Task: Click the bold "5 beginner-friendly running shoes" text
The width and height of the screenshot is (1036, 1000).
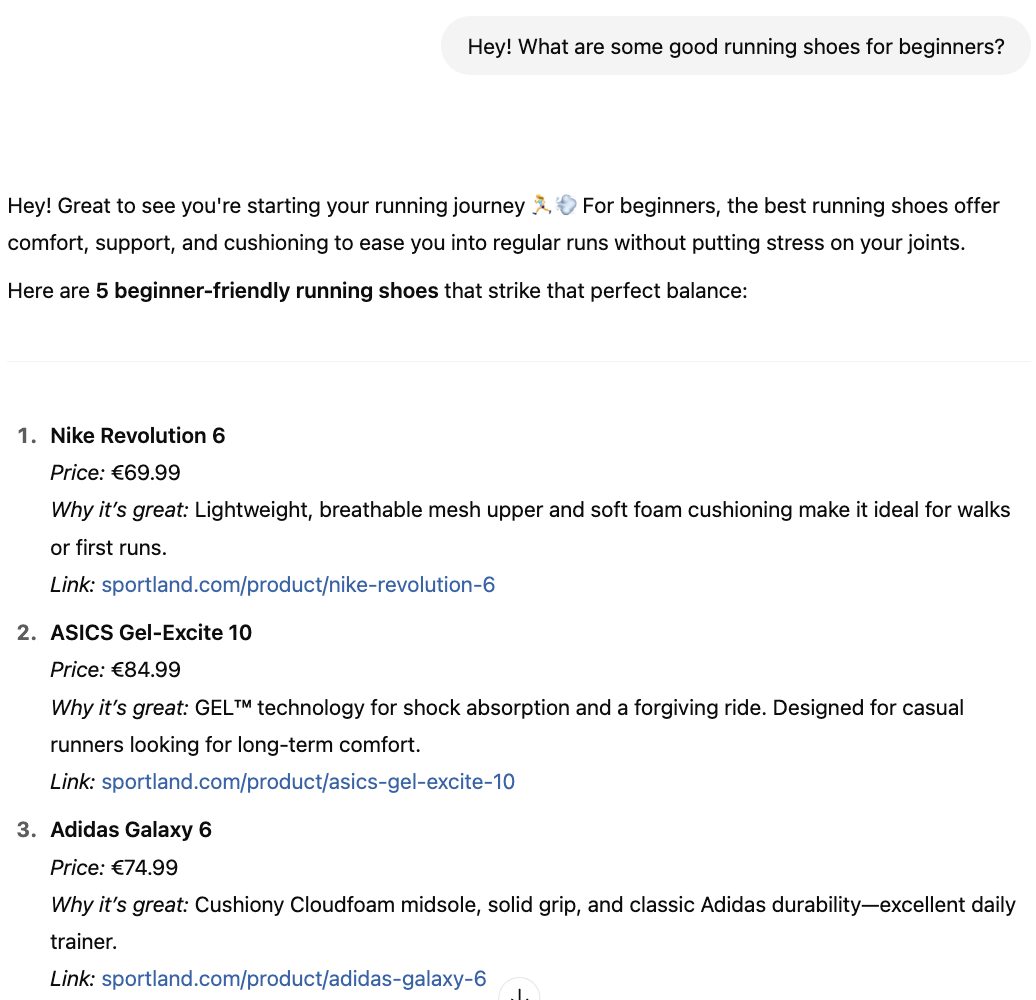Action: click(x=267, y=291)
